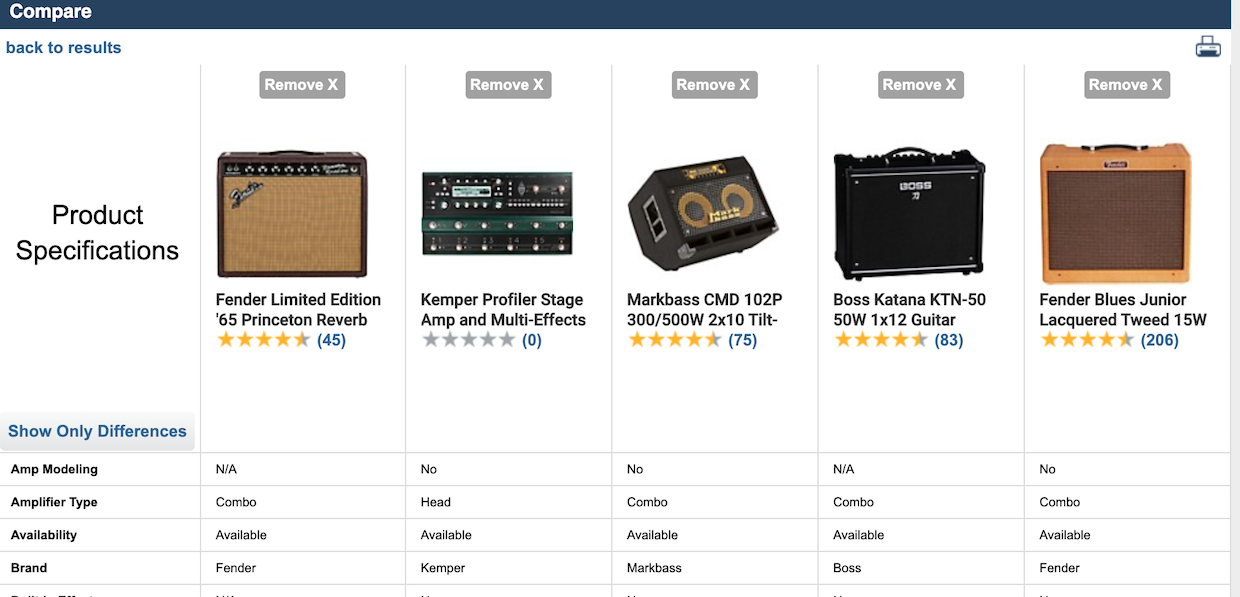Image resolution: width=1240 pixels, height=597 pixels.
Task: Click the print comparison icon
Action: [x=1208, y=46]
